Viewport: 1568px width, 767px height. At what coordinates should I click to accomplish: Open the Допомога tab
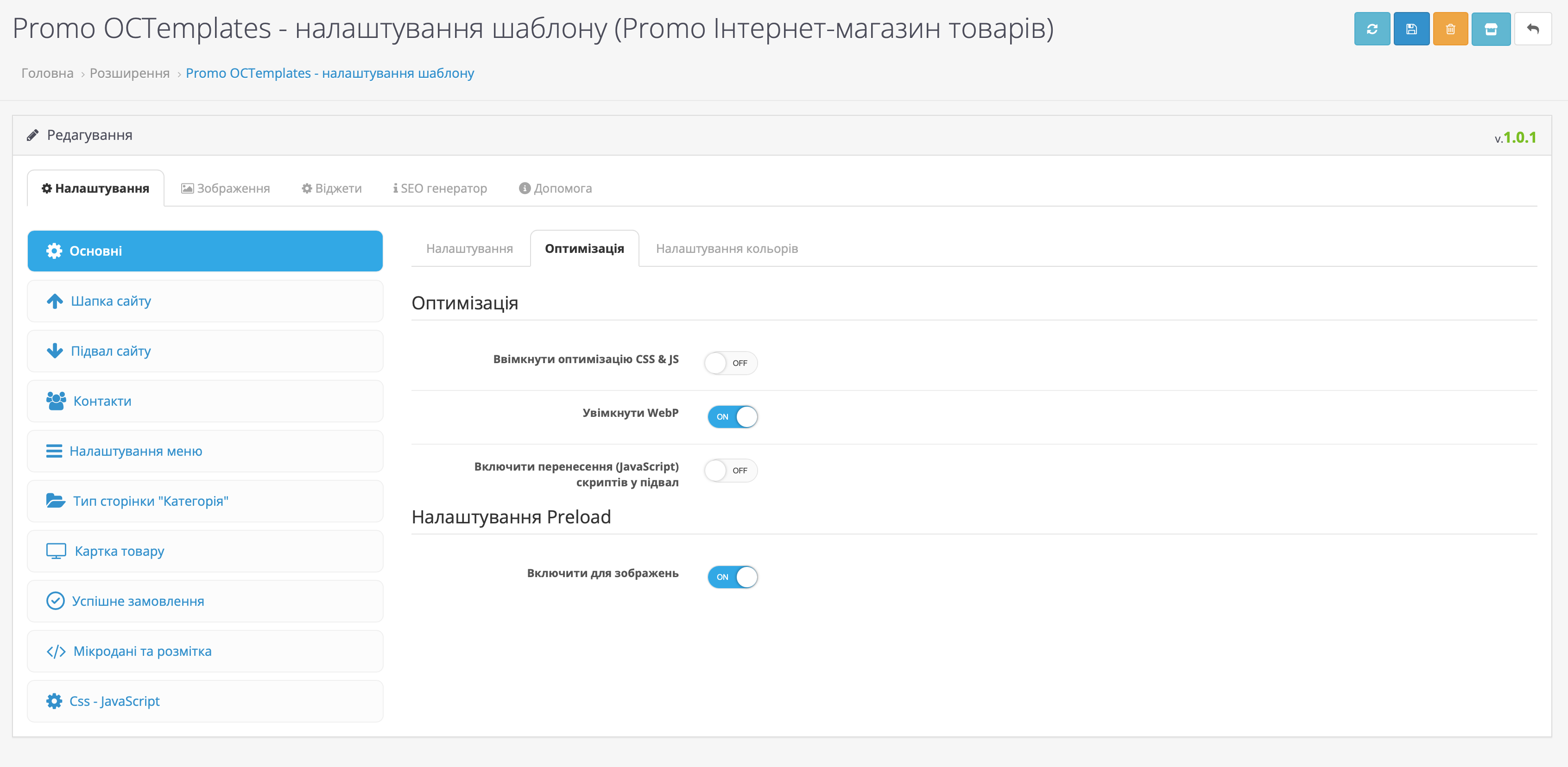555,189
